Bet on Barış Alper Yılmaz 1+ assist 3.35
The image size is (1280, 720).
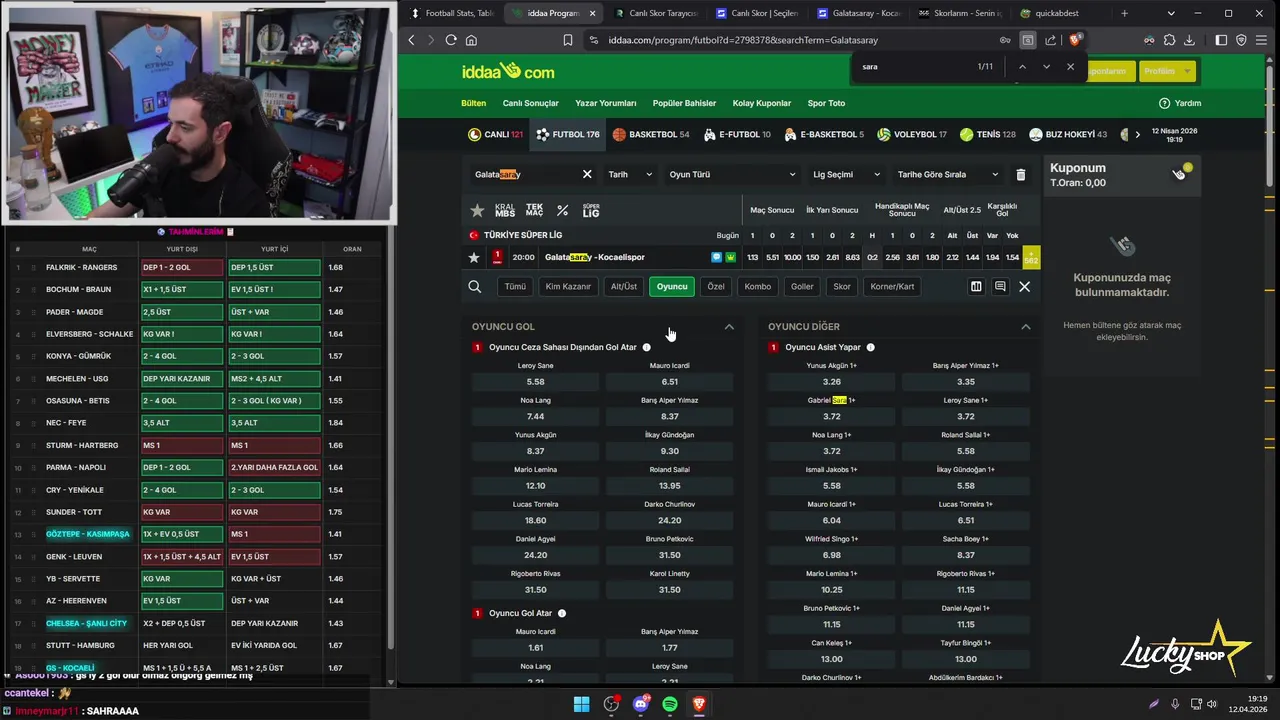(x=966, y=381)
